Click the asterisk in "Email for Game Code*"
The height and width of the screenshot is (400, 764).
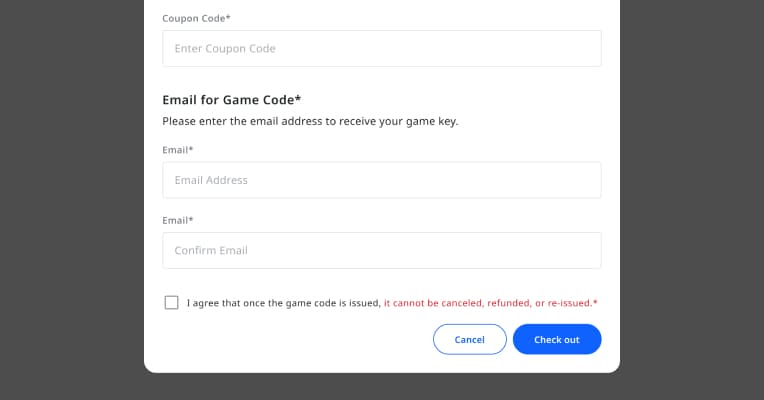pyautogui.click(x=298, y=98)
